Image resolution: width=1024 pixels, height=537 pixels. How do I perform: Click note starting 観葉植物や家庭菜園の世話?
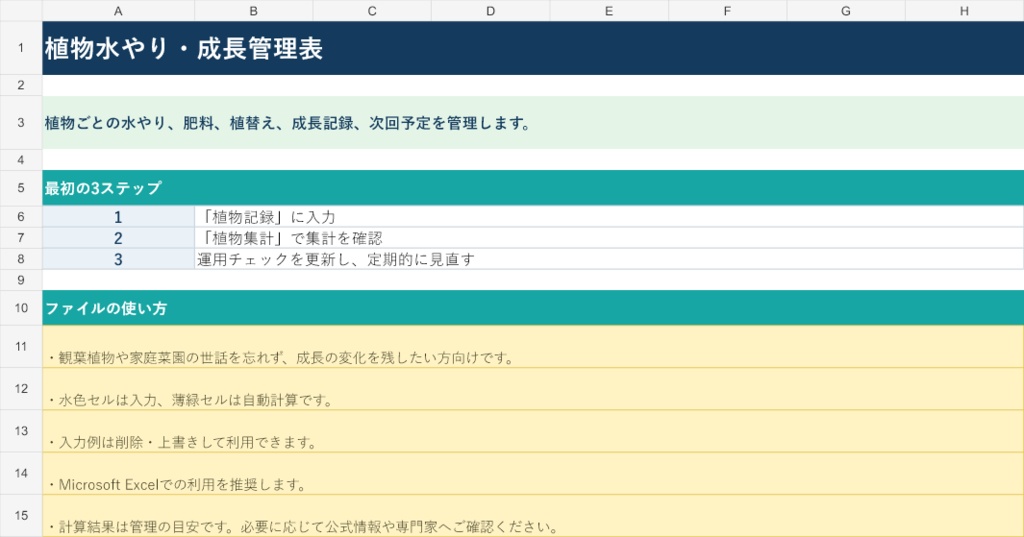533,346
